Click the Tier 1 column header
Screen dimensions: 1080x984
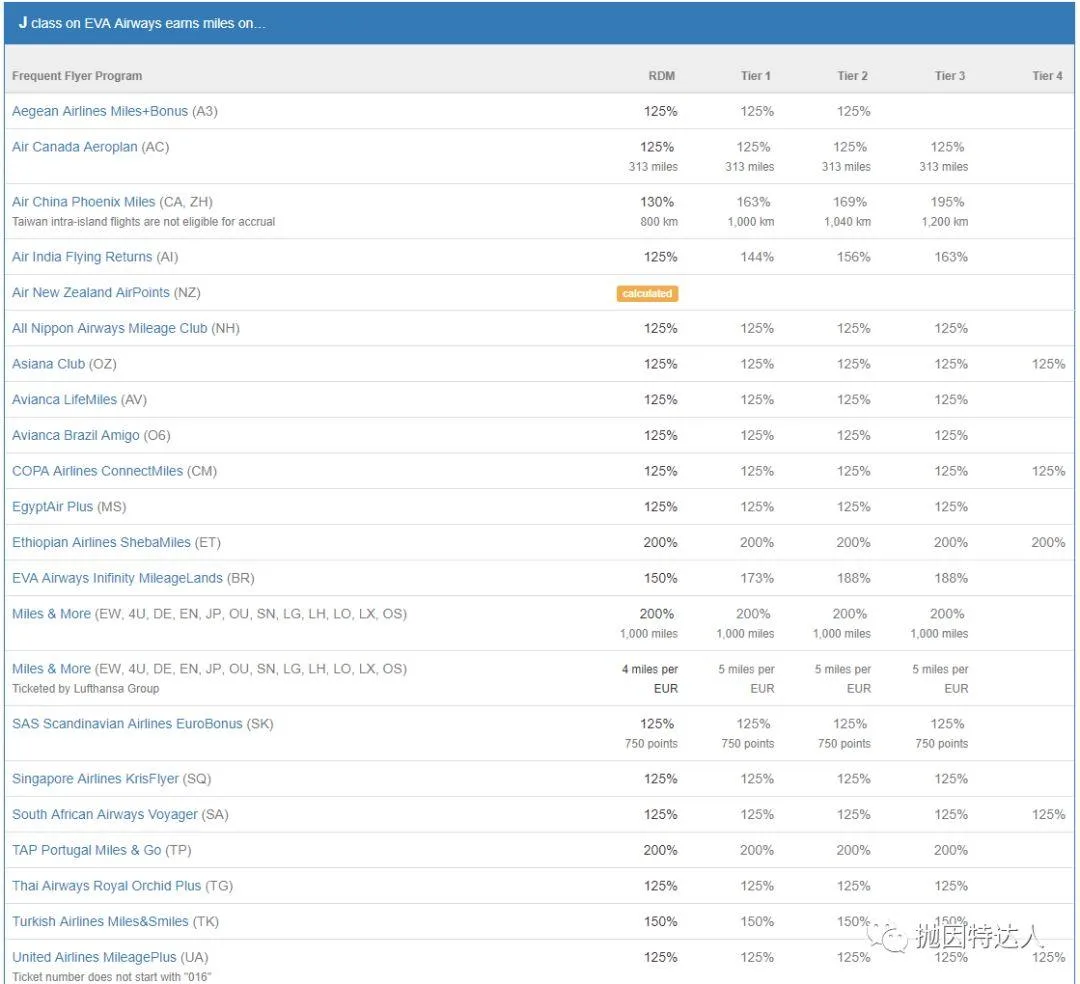coord(756,76)
